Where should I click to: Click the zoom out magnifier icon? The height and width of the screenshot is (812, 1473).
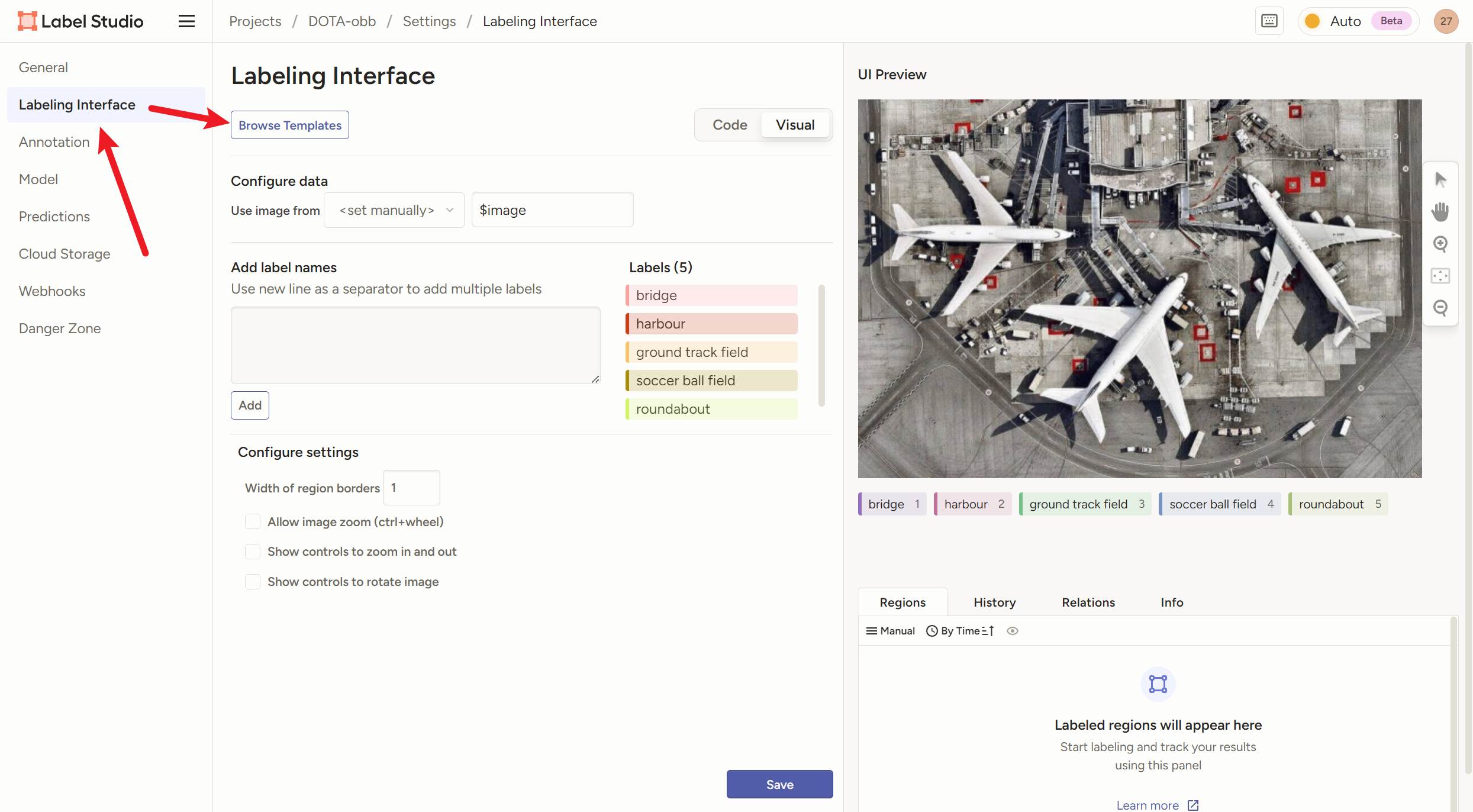click(1440, 308)
